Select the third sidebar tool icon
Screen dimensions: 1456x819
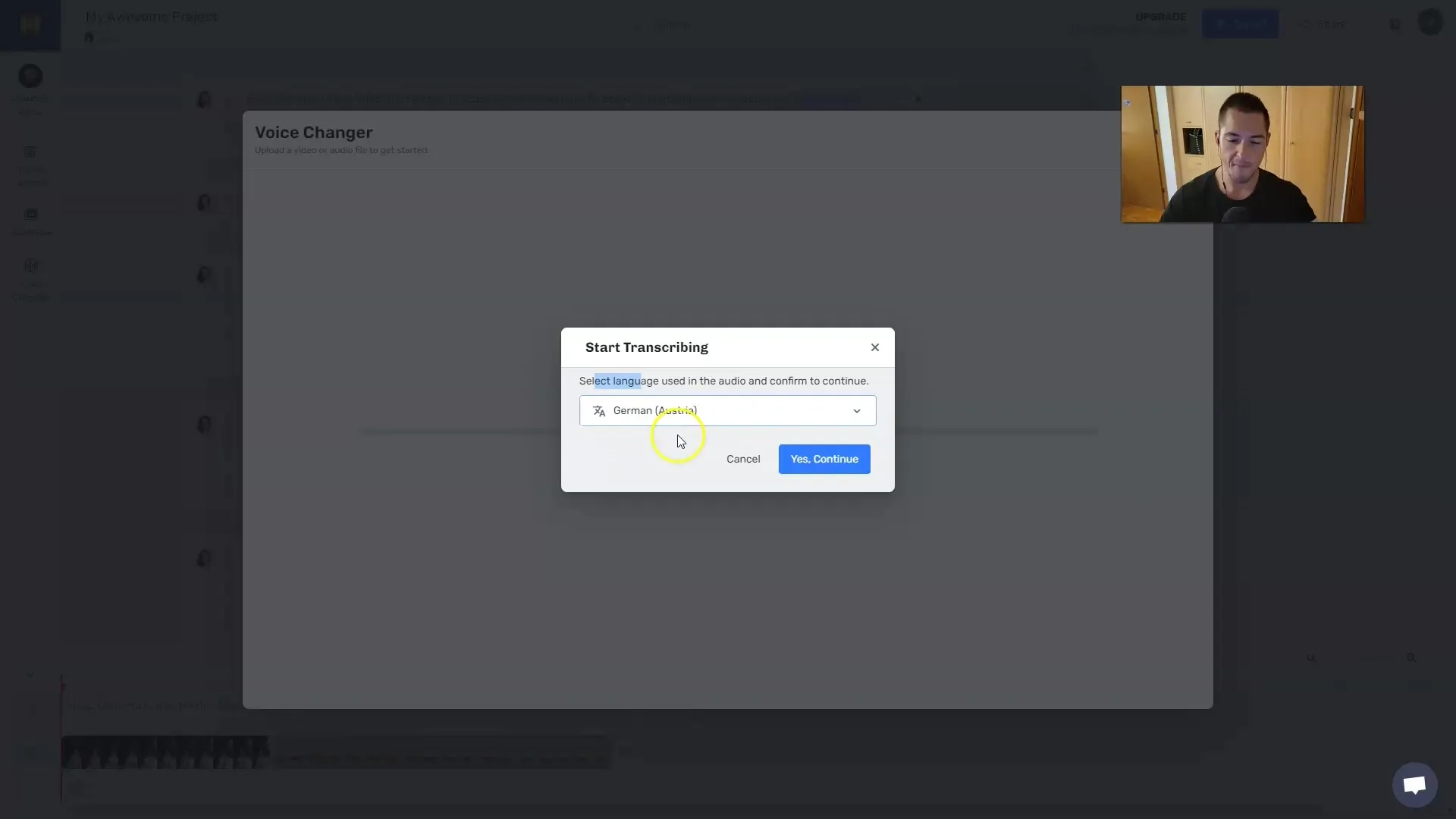30,215
